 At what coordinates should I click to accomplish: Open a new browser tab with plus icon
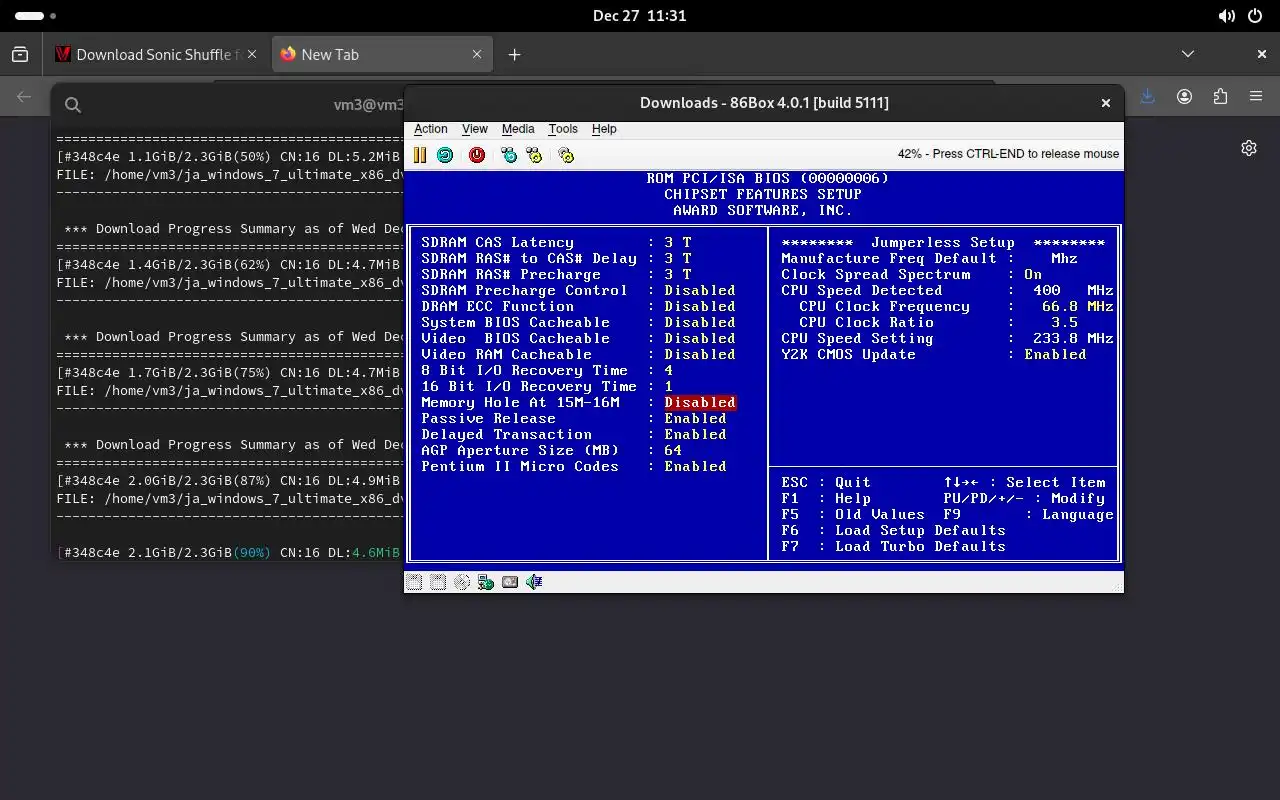514,55
